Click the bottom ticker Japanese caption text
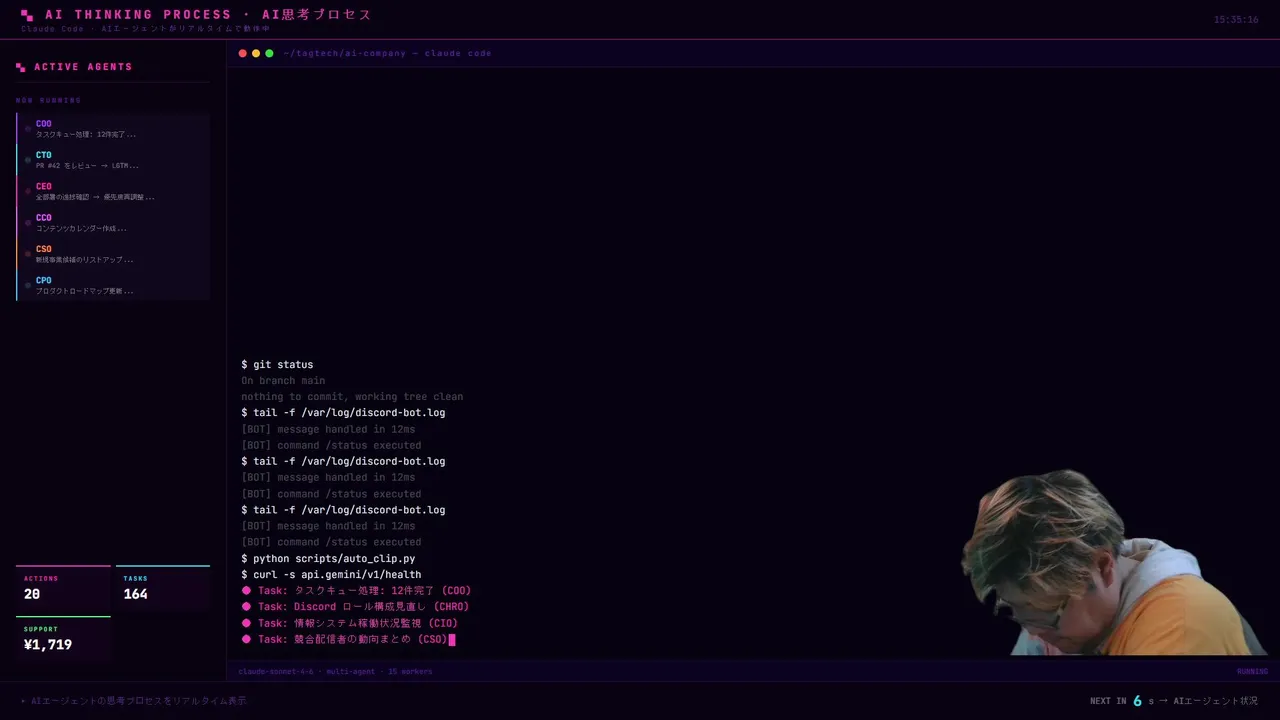1280x720 pixels. tap(138, 701)
